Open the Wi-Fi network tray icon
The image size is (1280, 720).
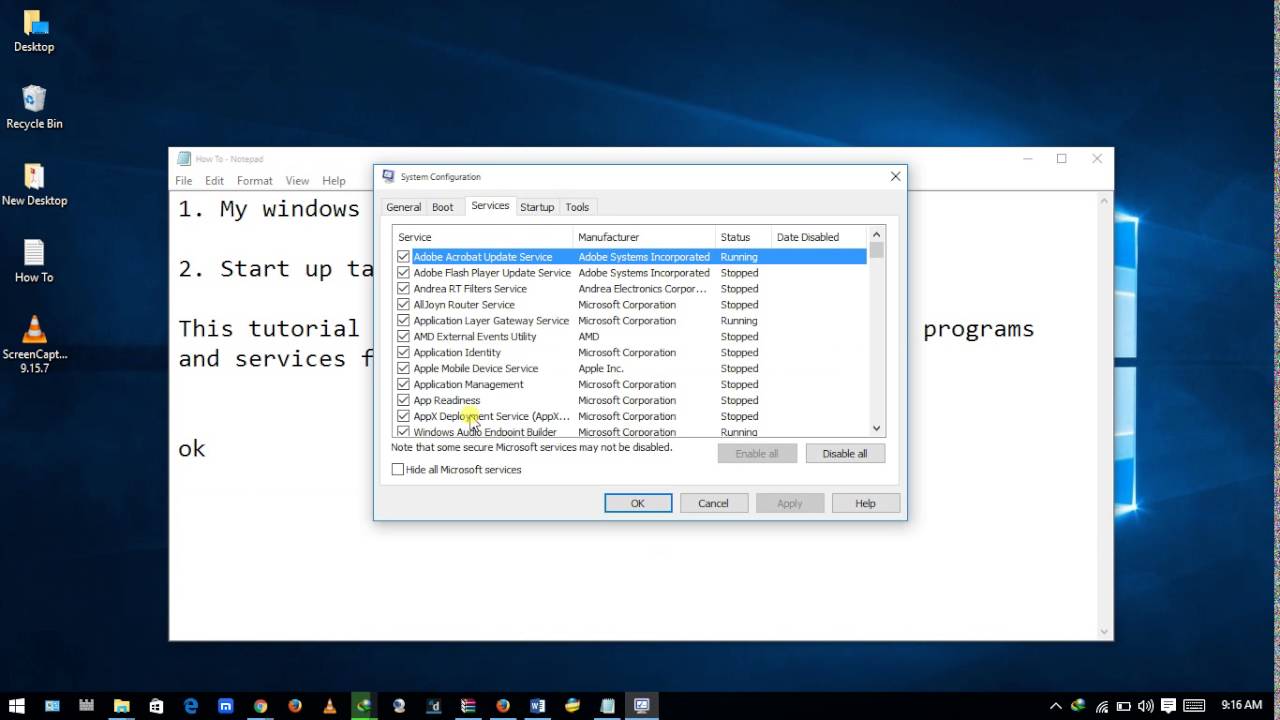1103,706
